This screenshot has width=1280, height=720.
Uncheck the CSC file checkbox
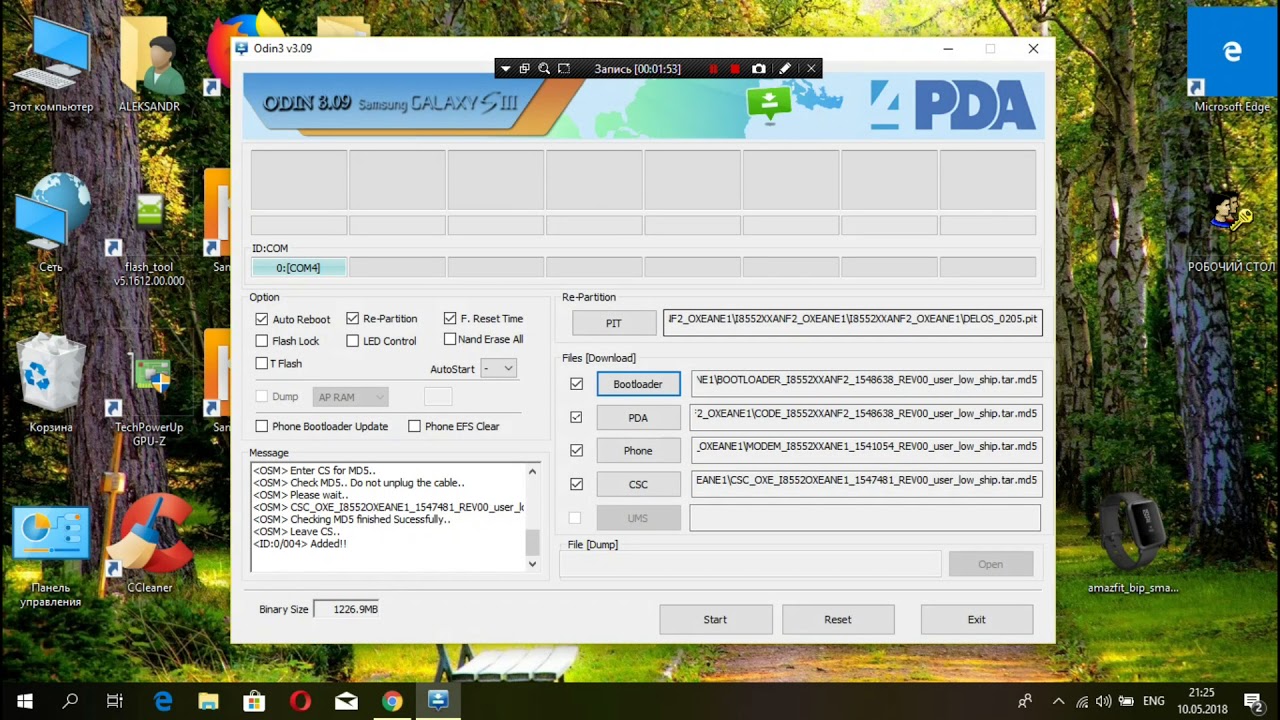point(576,484)
